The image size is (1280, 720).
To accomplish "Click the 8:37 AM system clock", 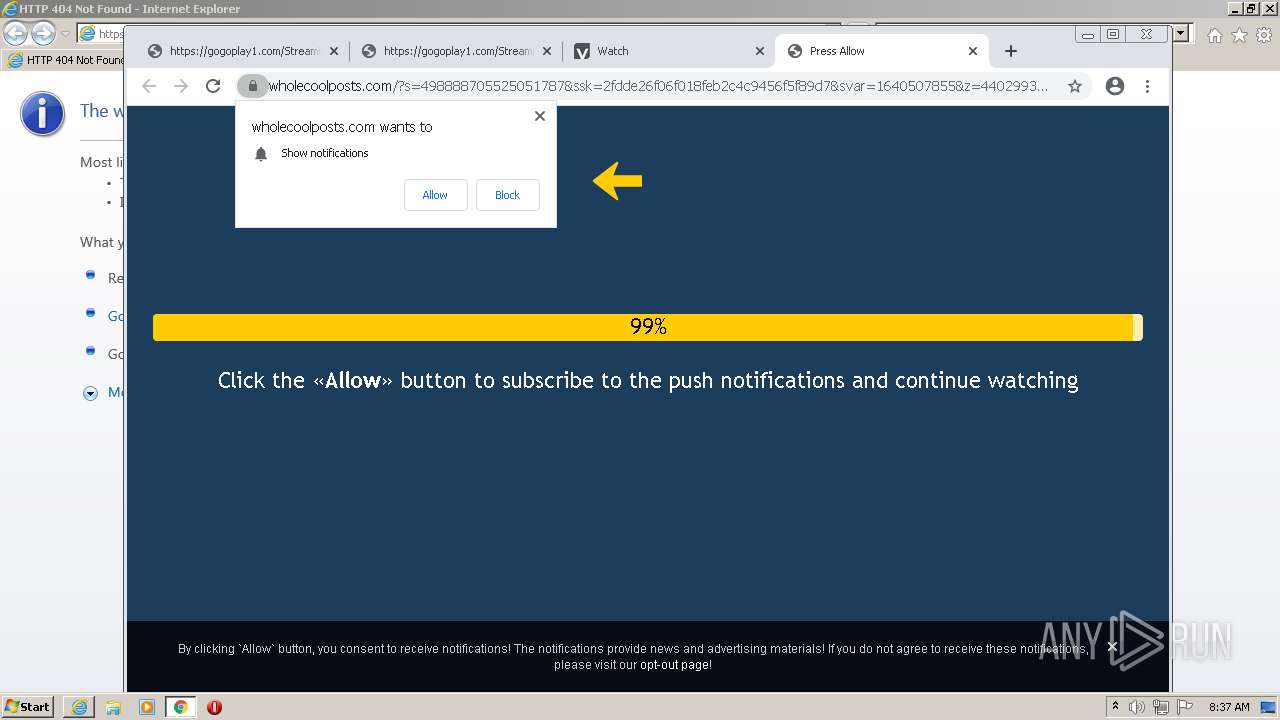I will [x=1229, y=707].
